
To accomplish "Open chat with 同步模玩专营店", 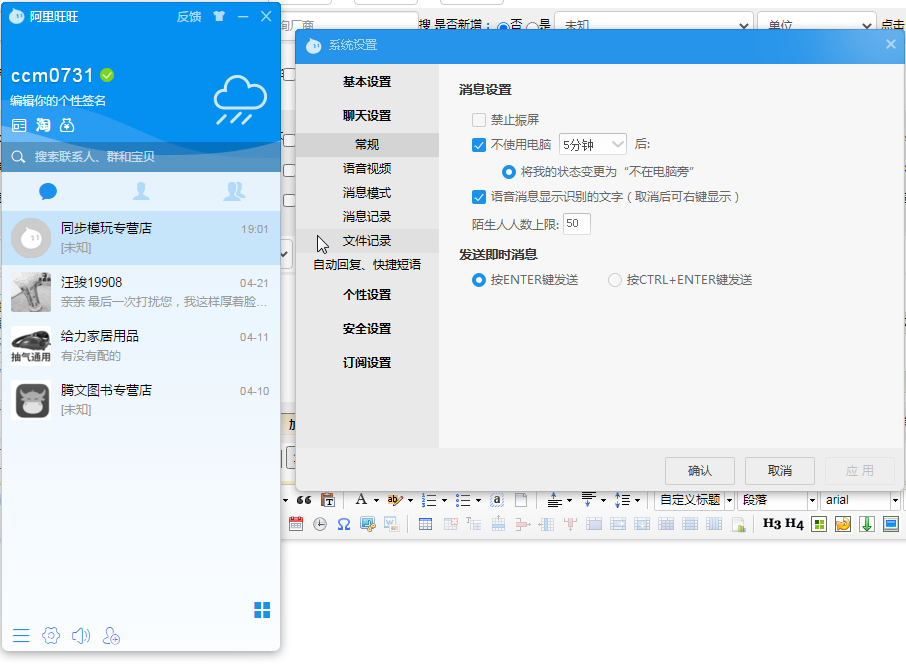I will coord(141,238).
